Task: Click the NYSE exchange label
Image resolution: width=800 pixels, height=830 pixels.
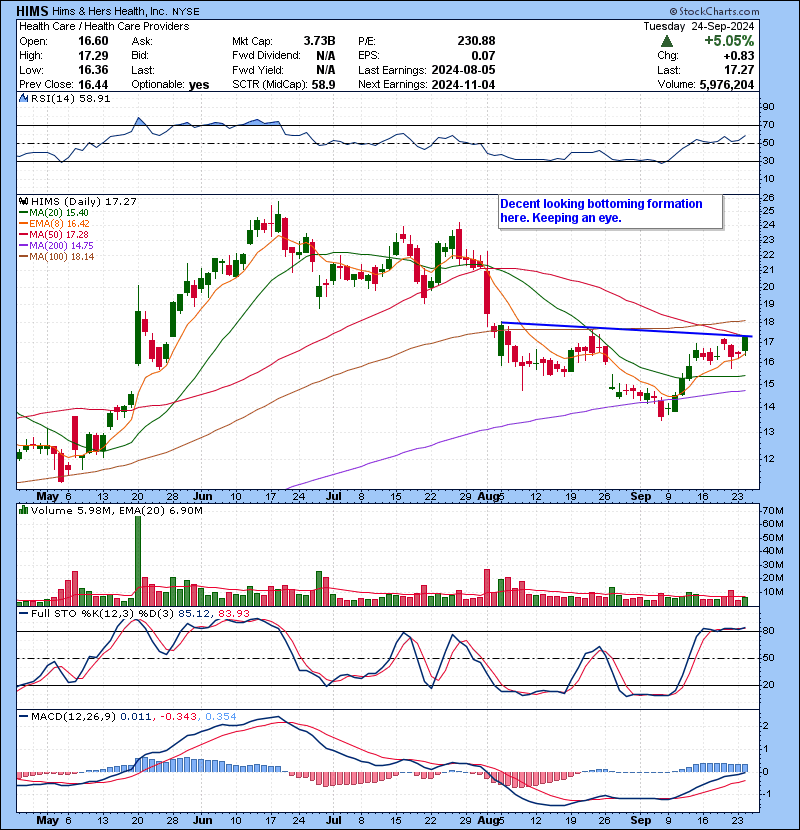Action: [186, 12]
